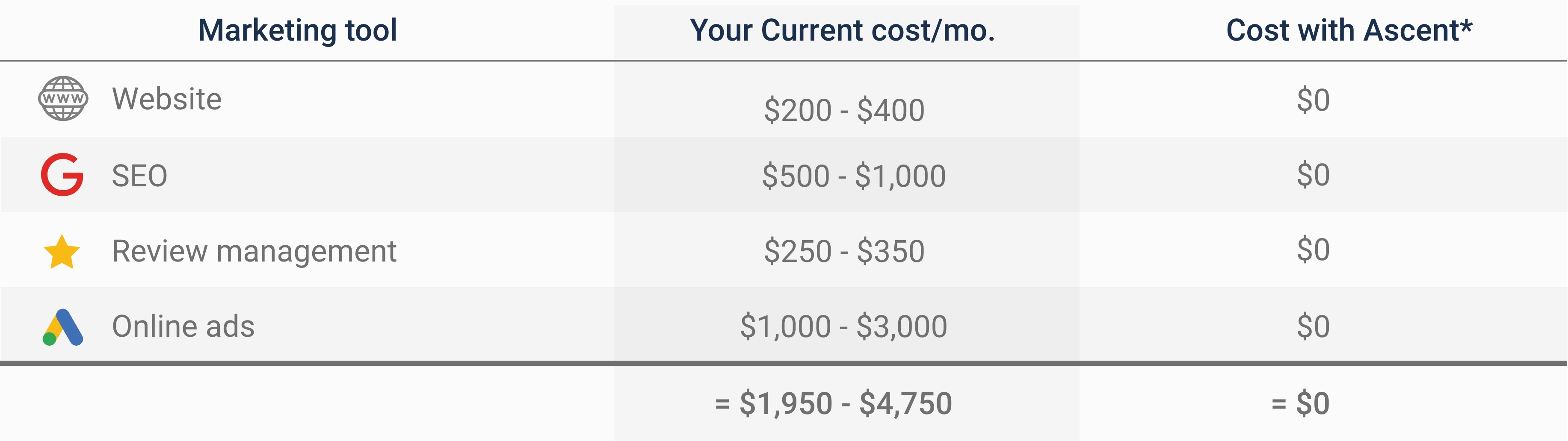Select the $250 - $350 review cost

coord(844,252)
